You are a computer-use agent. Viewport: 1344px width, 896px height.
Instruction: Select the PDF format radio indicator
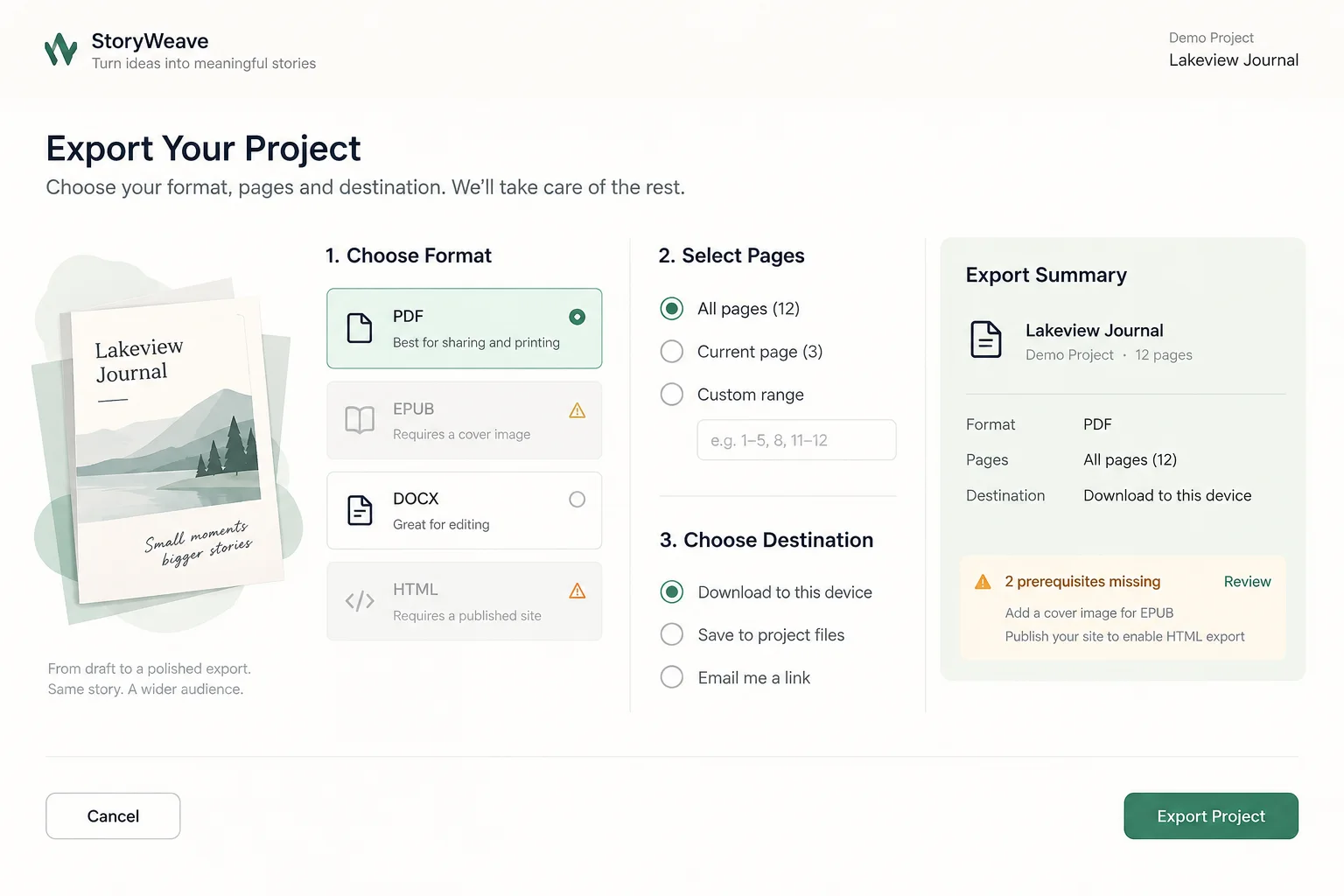click(x=577, y=317)
